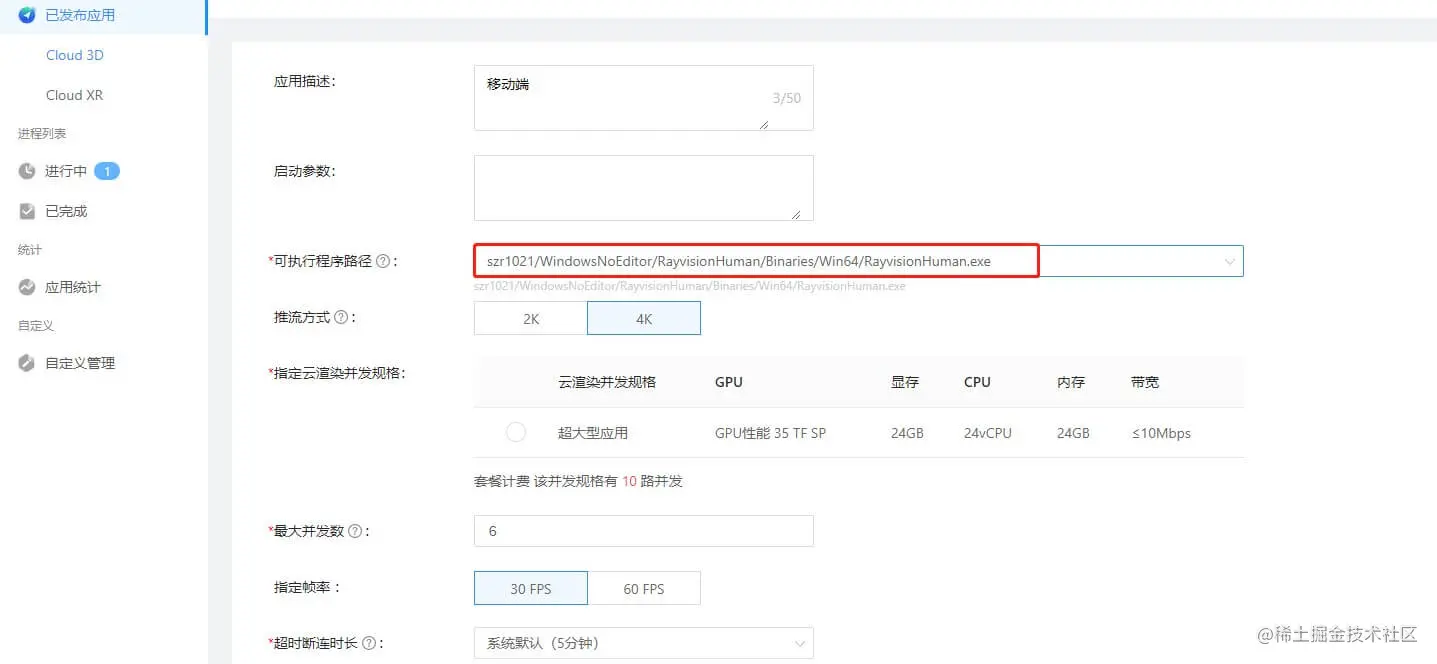Viewport: 1437px width, 664px height.
Task: Click help icon next to 可执行程序路径
Action: click(x=382, y=261)
